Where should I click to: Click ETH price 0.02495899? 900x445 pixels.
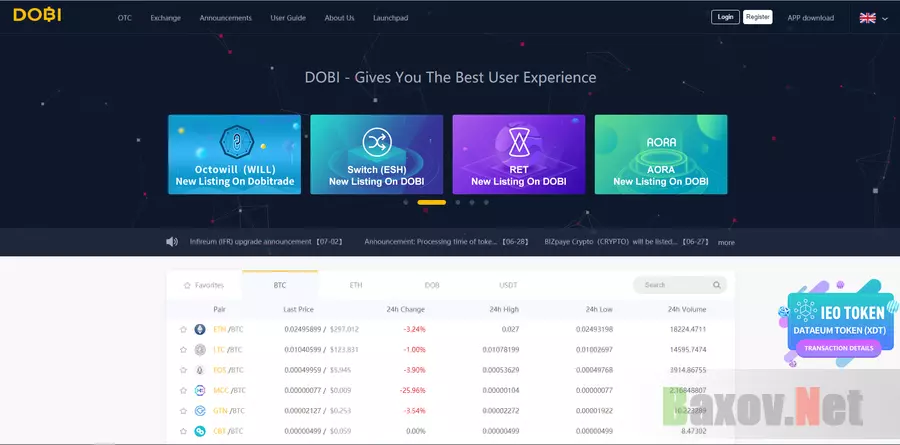click(x=303, y=330)
